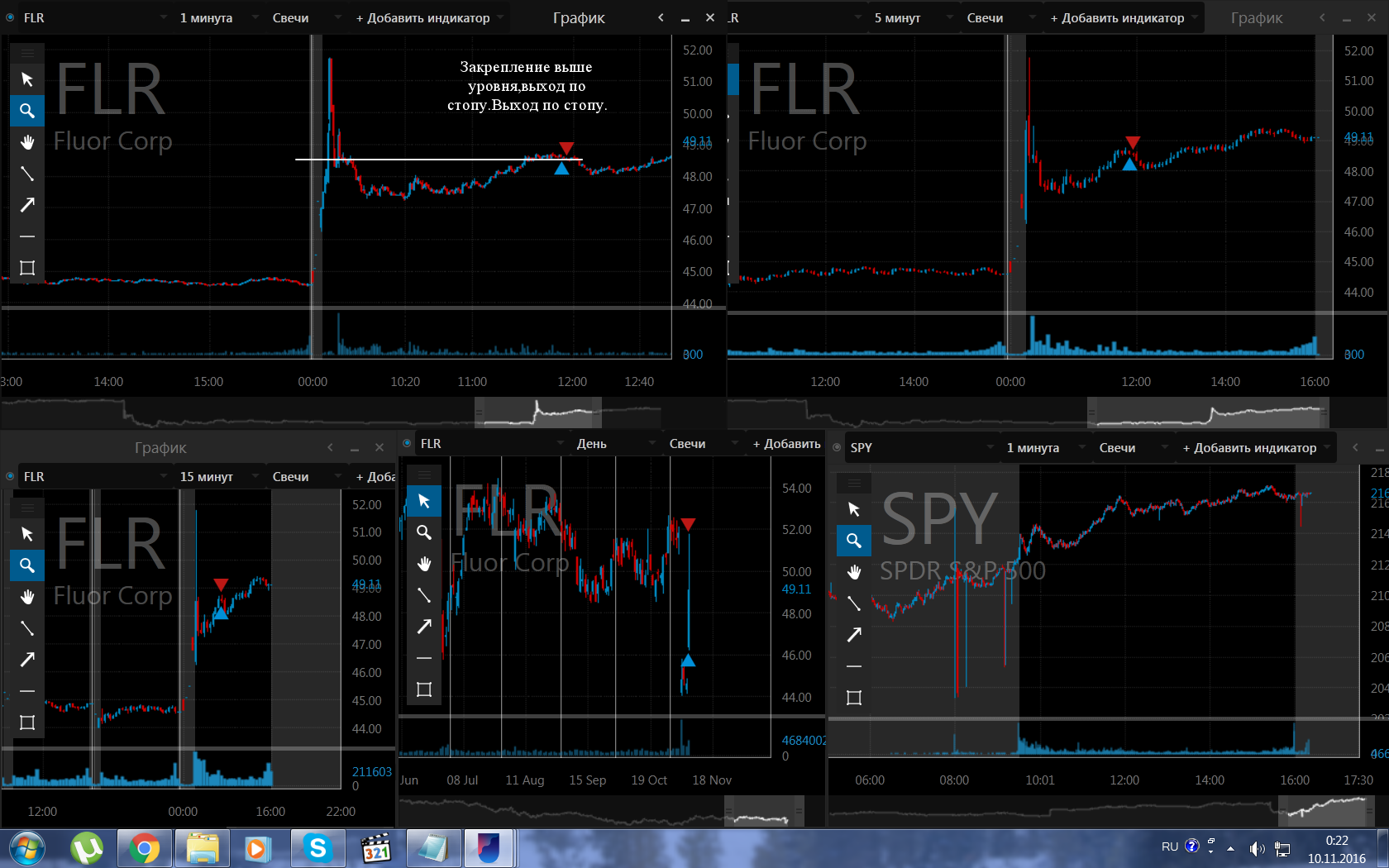Screen dimensions: 1389x868
Task: Click range navigator window under top-left chart
Action: click(x=539, y=413)
